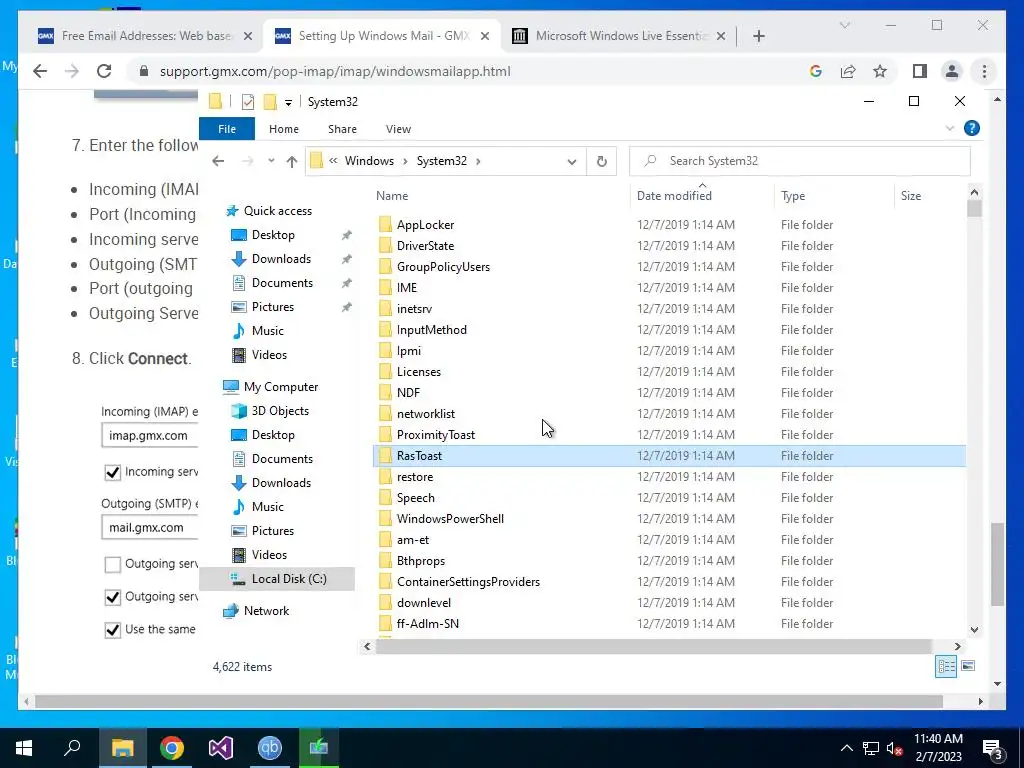Open Chrome three-dot menu
This screenshot has width=1024, height=768.
coord(984,71)
